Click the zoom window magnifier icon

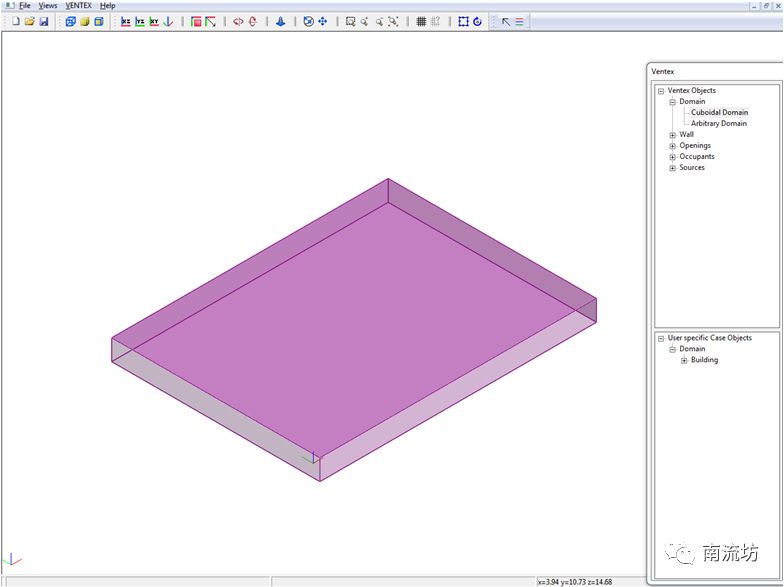[x=350, y=21]
